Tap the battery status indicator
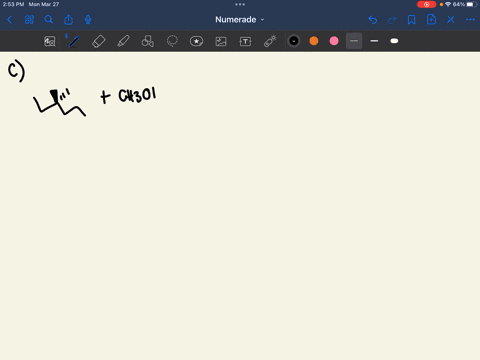 (472, 4)
